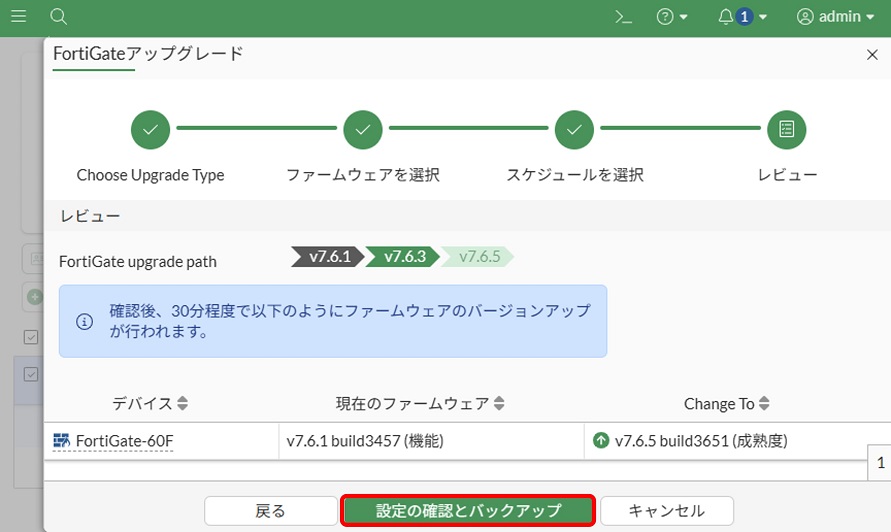
Task: Click the FortiGate-60F firewall device icon
Action: coord(62,440)
